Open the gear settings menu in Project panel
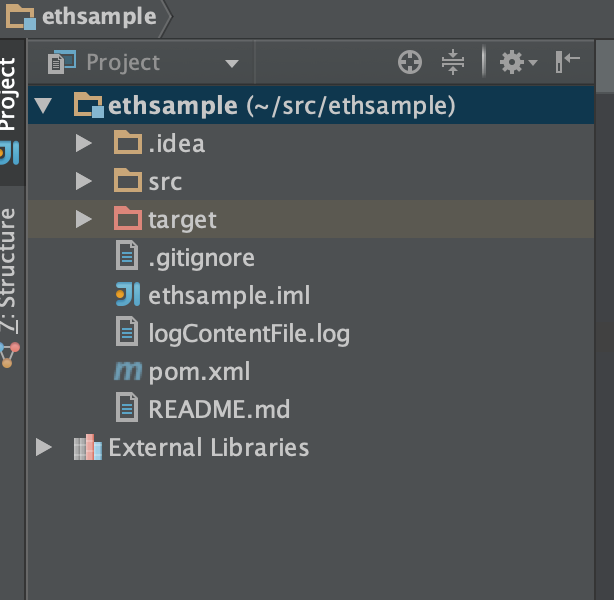 pyautogui.click(x=518, y=62)
